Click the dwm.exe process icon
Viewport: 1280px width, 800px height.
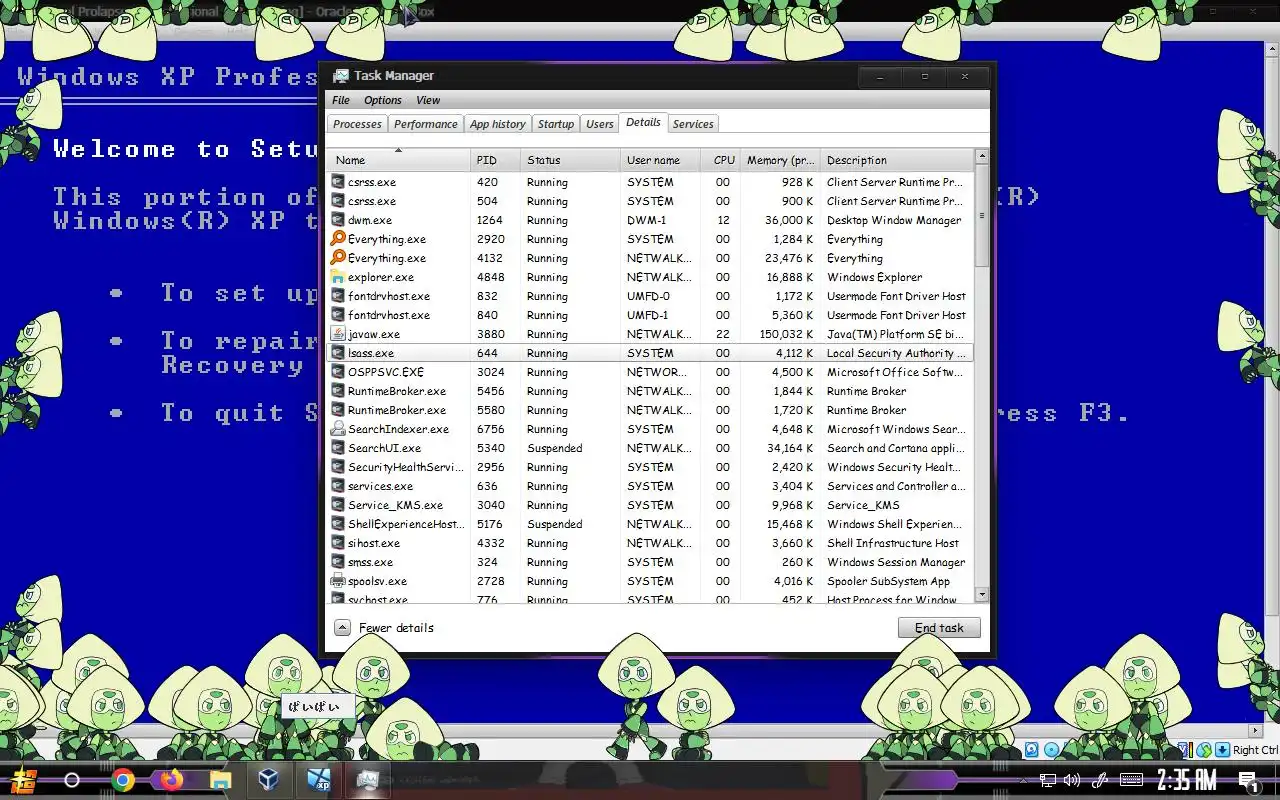pyautogui.click(x=338, y=220)
